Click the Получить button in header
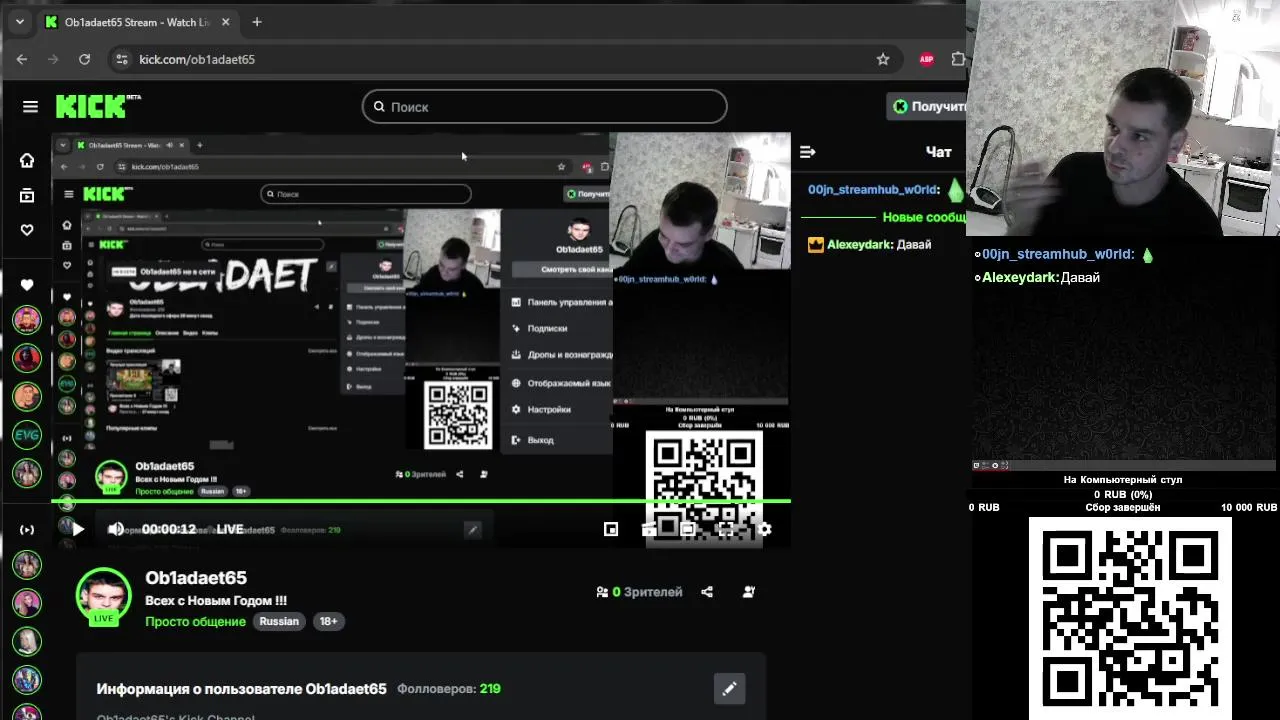Viewport: 1280px width, 720px height. (x=928, y=106)
